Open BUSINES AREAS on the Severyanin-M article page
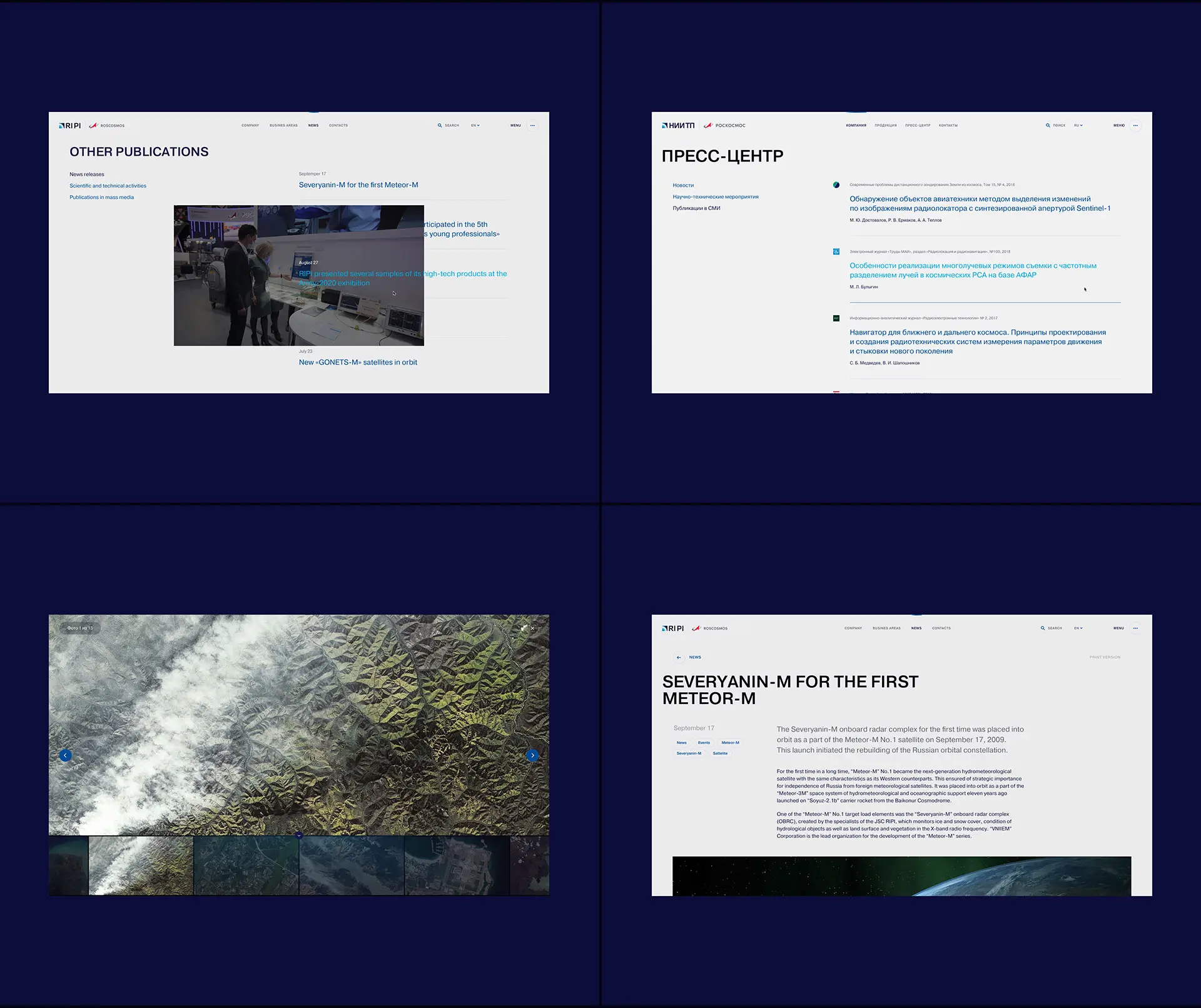Screen dimensions: 1201x1008 [886, 628]
